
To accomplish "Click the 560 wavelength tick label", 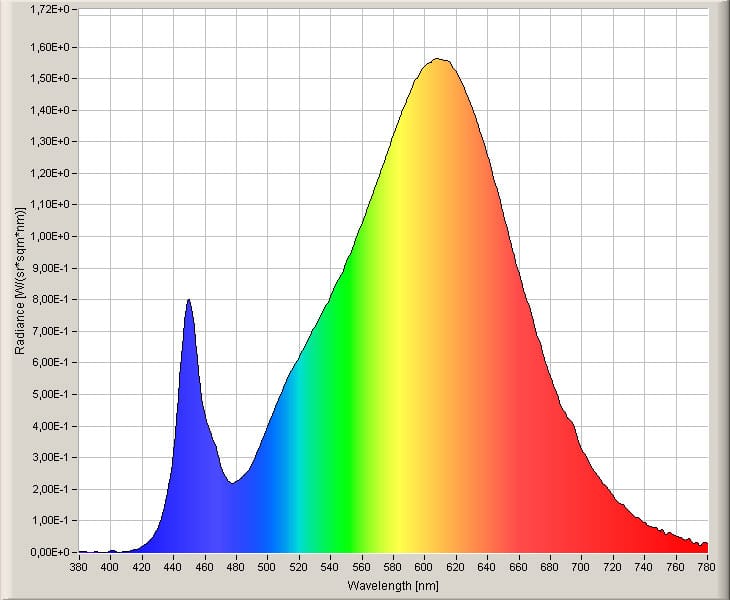I will pyautogui.click(x=361, y=567).
